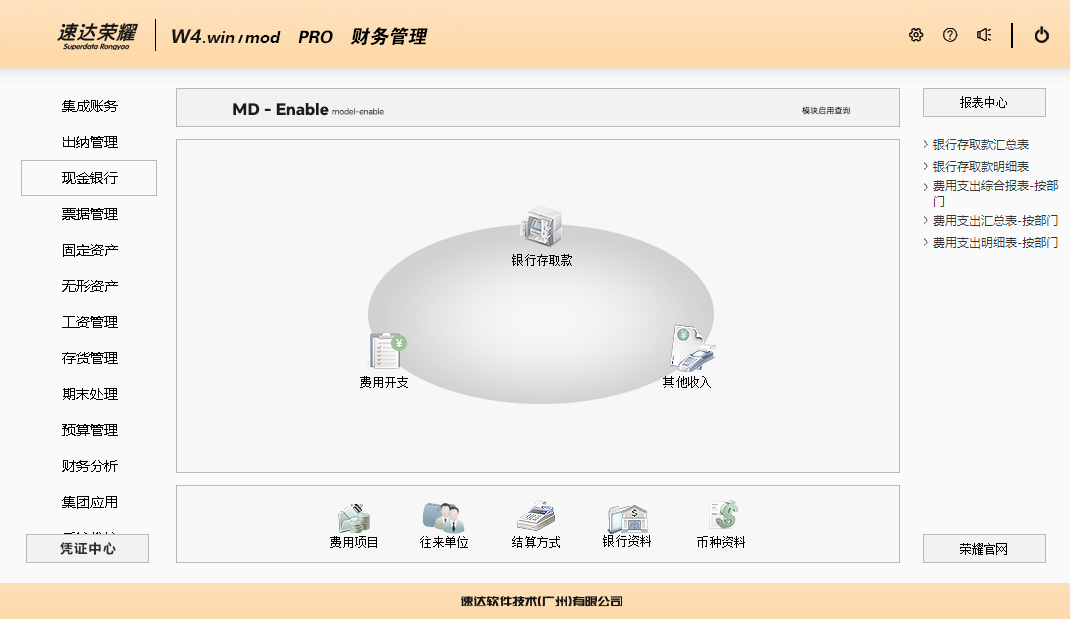Screen dimensions: 1070x619
Task: Click the 凭证中心 button
Action: (x=87, y=548)
